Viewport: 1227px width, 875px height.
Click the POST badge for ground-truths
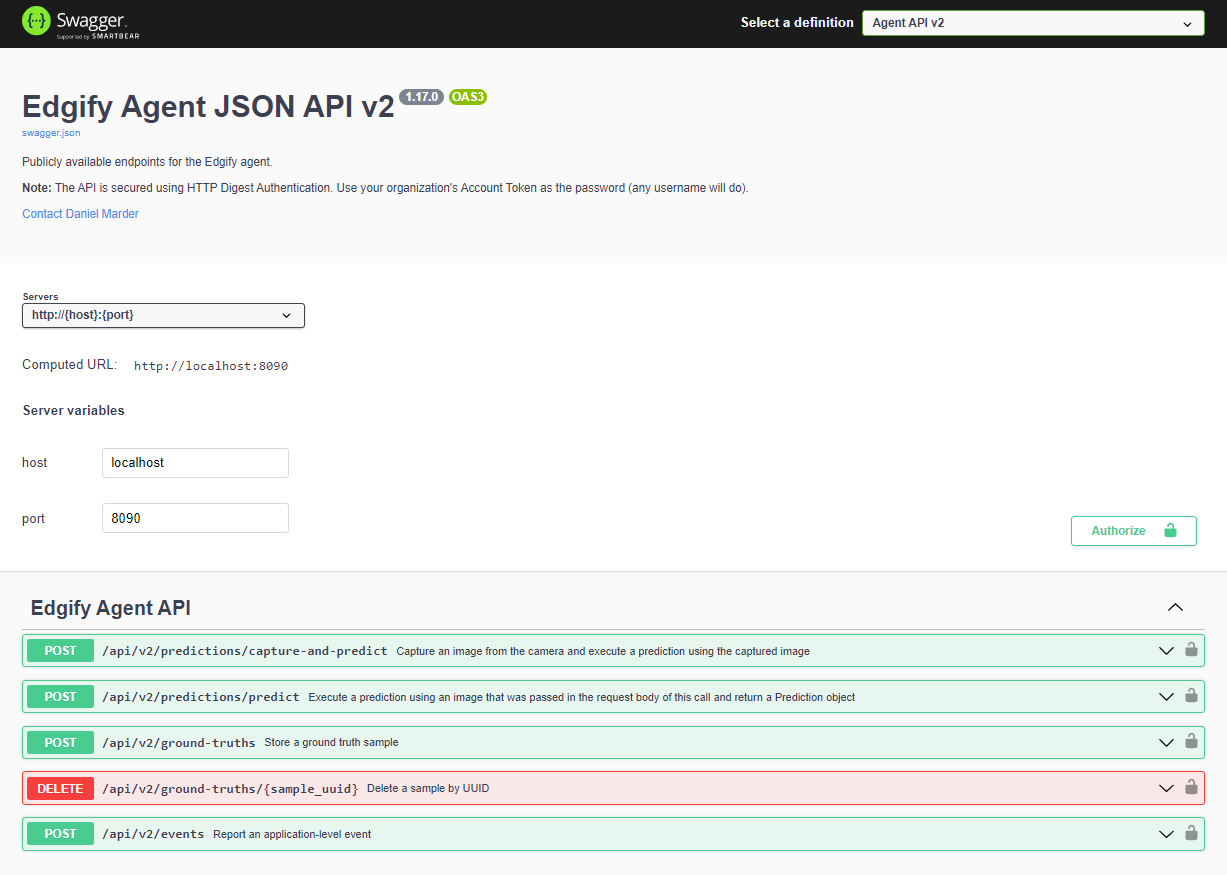pos(60,743)
